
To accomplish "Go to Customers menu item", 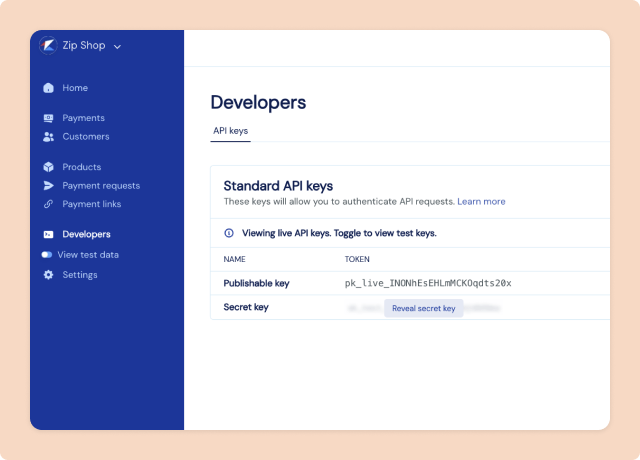I will click(86, 137).
